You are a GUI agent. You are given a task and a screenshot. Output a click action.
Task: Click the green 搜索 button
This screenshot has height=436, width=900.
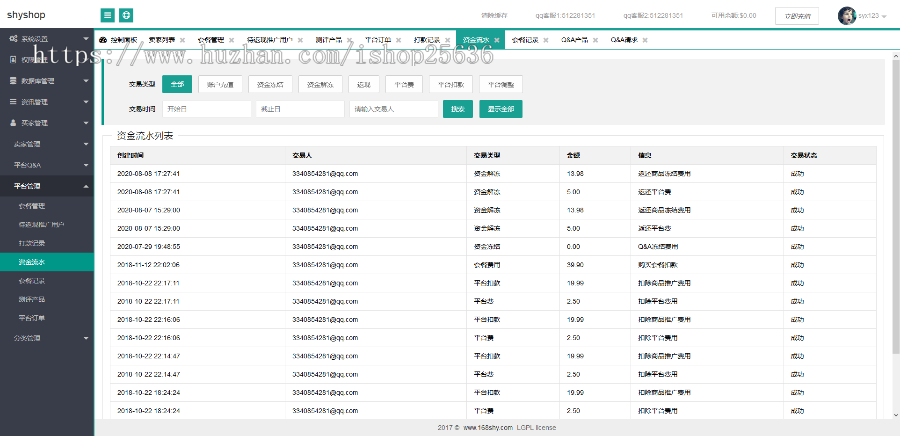(x=457, y=109)
